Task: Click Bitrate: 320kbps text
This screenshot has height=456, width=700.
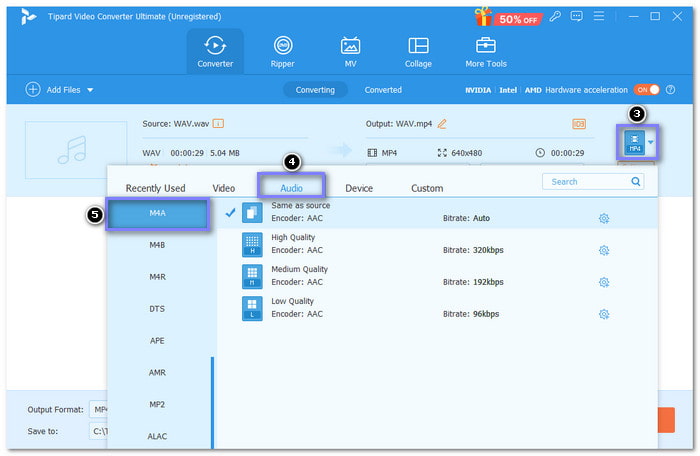Action: [473, 250]
